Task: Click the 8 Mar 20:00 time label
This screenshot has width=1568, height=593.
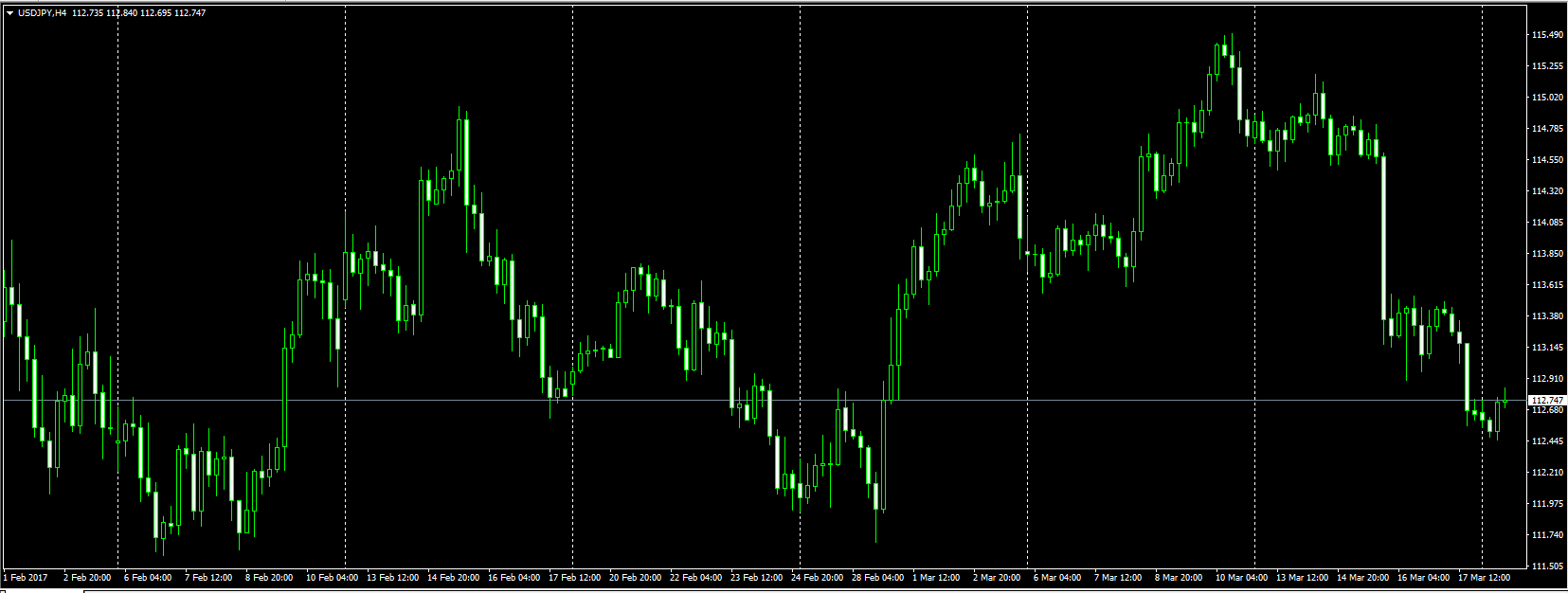Action: point(1179,578)
